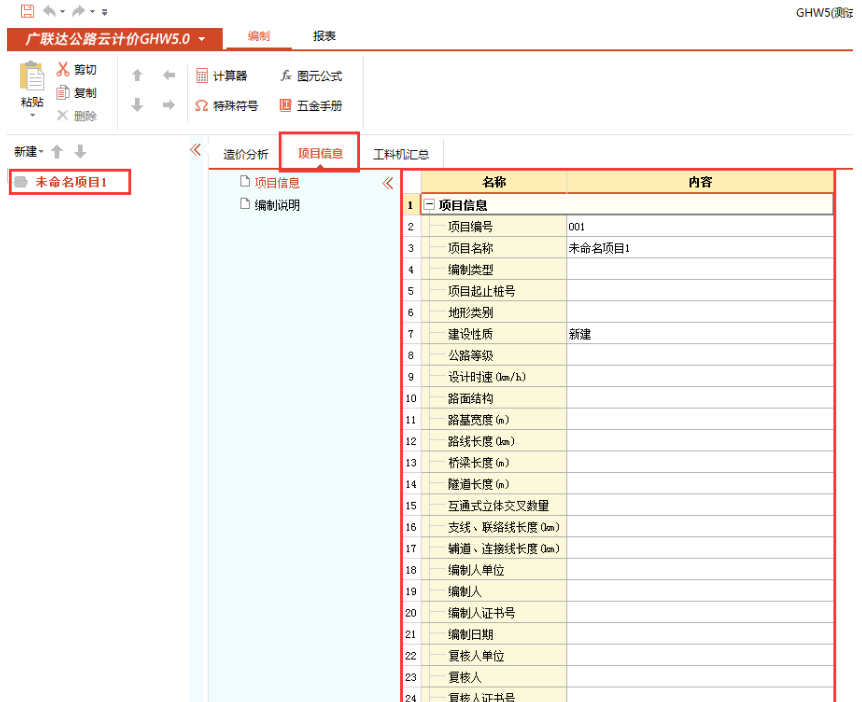Screen dimensions: 862x702
Task: Collapse the 项目信息 group row in table
Action: 429,205
